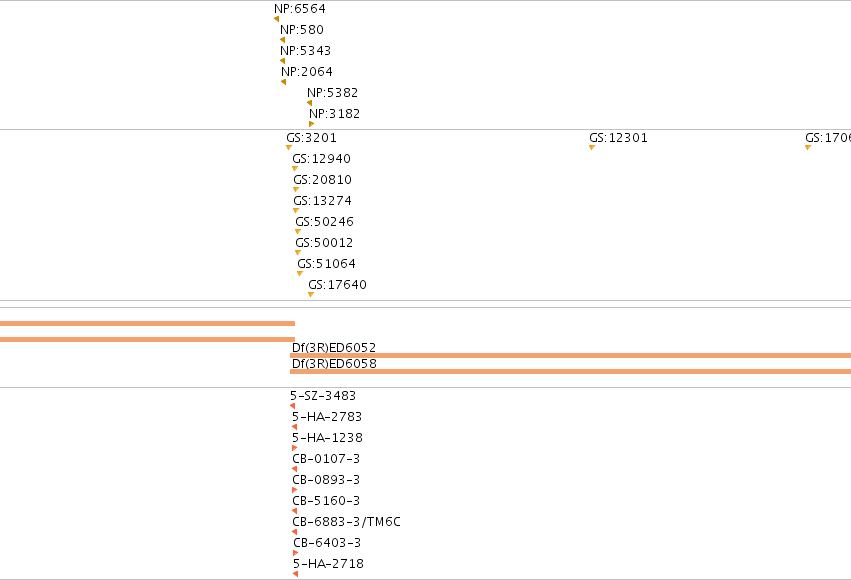Image resolution: width=851 pixels, height=580 pixels.
Task: Select the triangle marker under NP:5382
Action: [310, 103]
